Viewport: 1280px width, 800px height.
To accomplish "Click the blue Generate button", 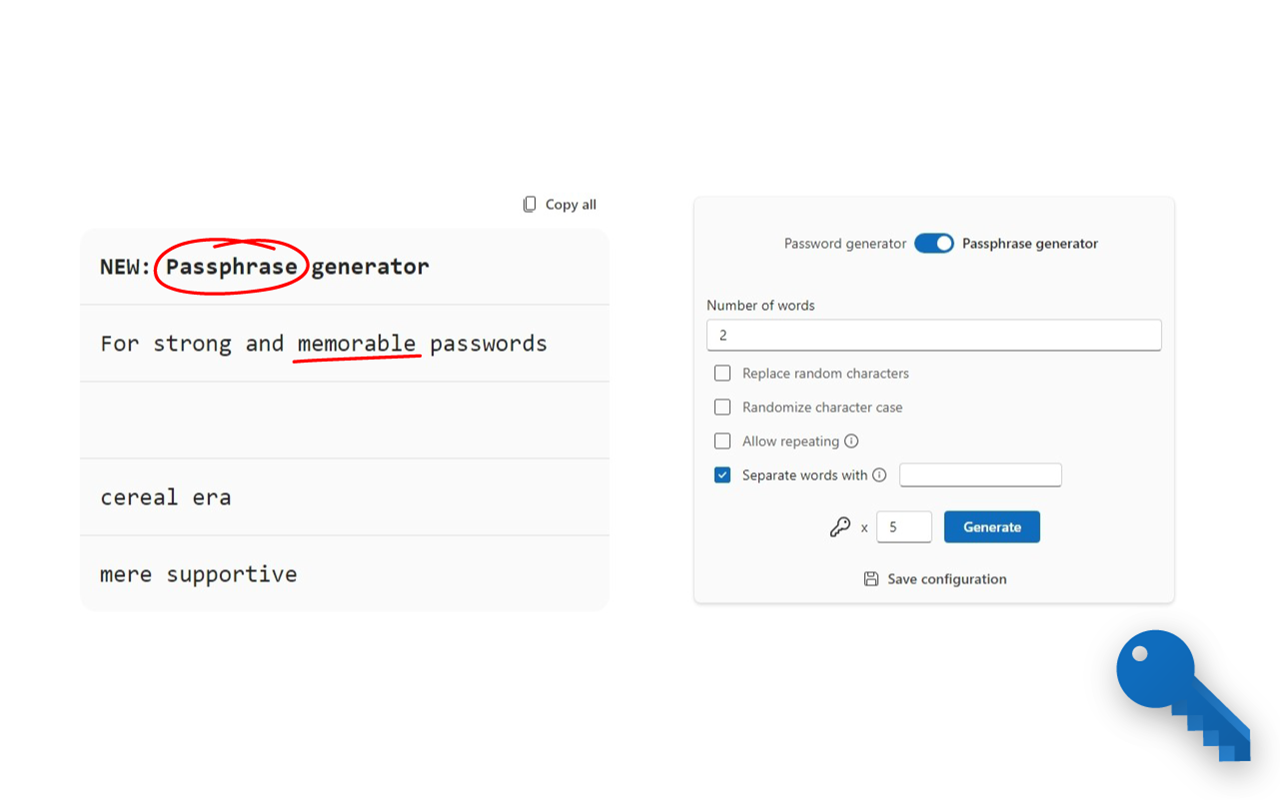I will (x=992, y=527).
